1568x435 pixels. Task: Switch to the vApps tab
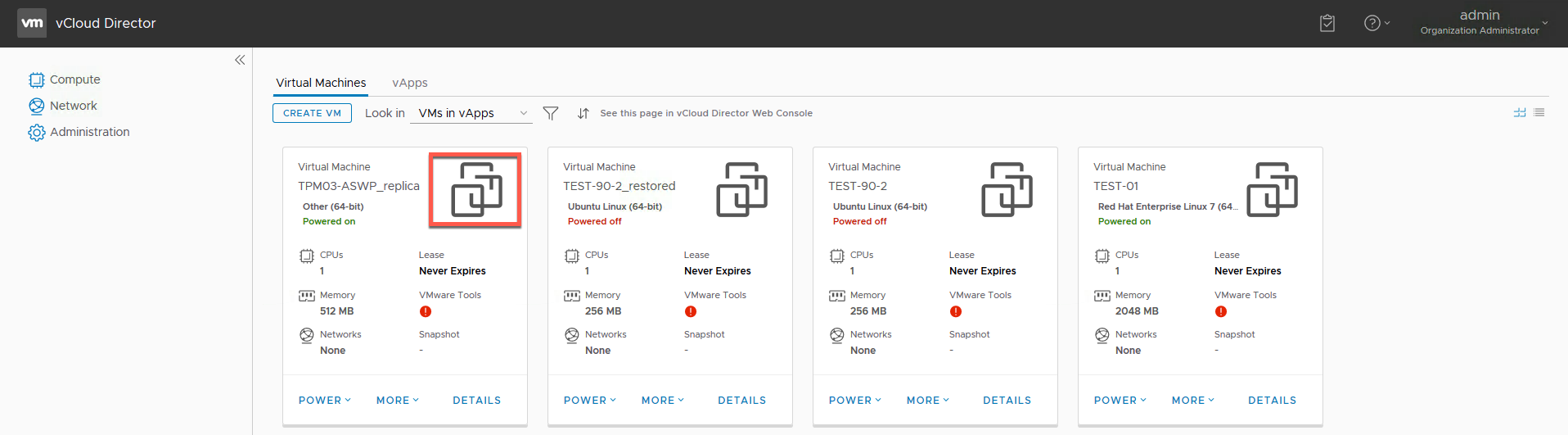410,83
